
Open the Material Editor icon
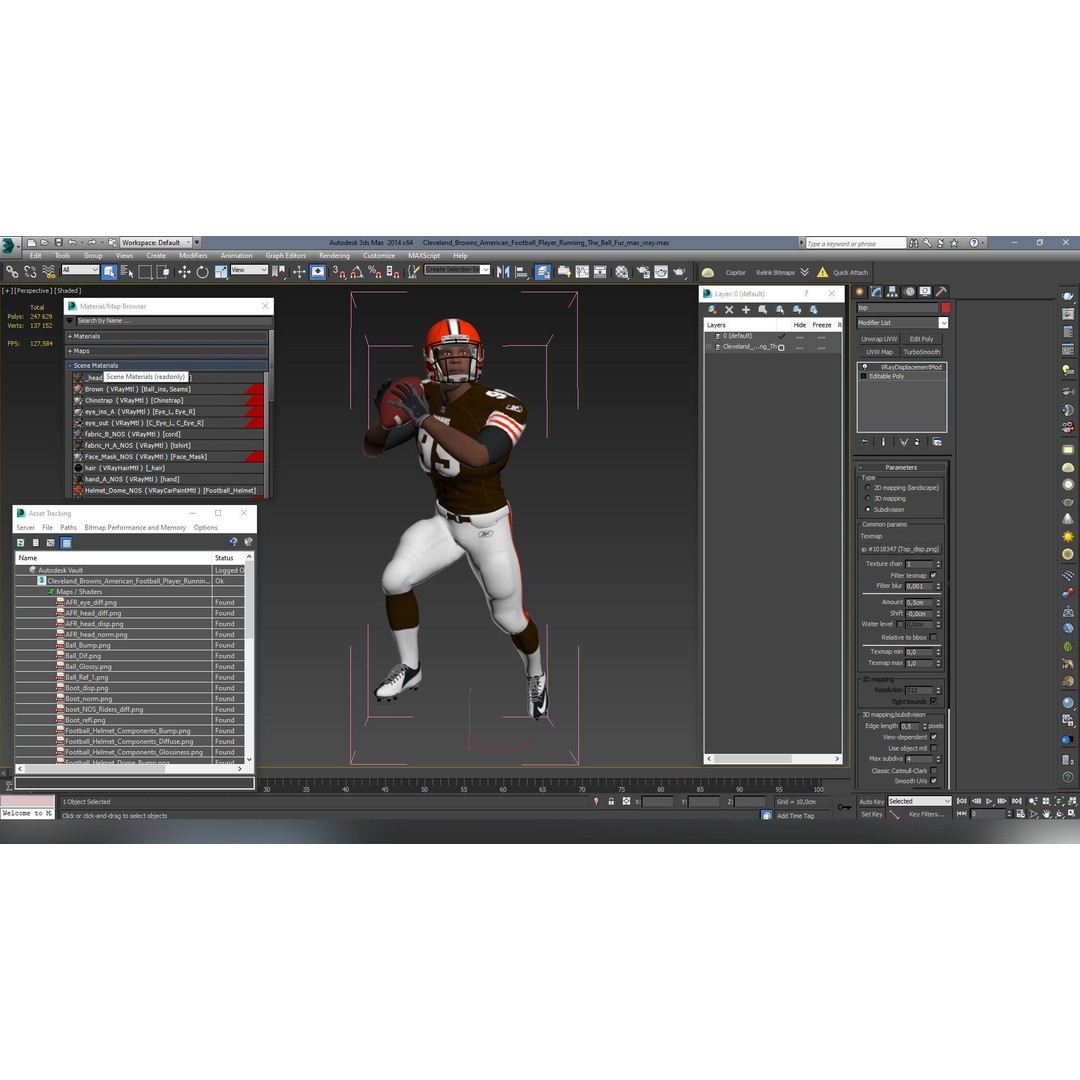click(x=622, y=272)
